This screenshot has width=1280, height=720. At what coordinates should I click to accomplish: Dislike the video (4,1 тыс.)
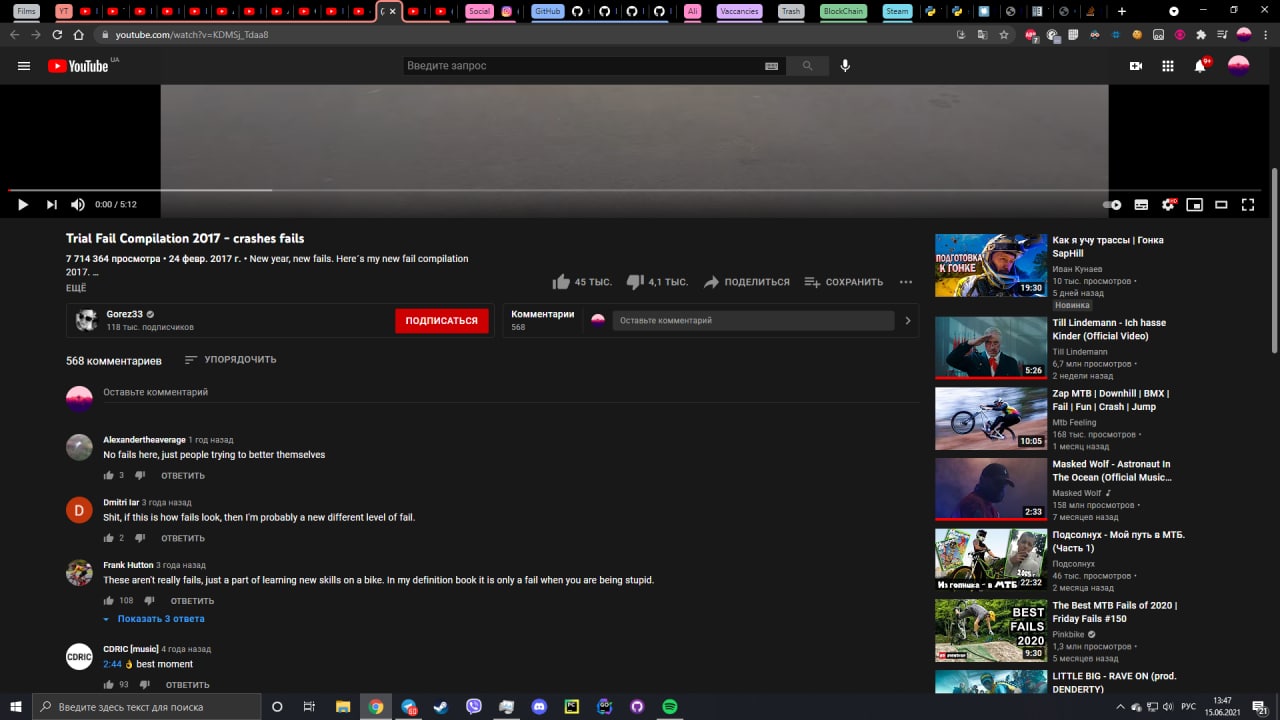[657, 282]
